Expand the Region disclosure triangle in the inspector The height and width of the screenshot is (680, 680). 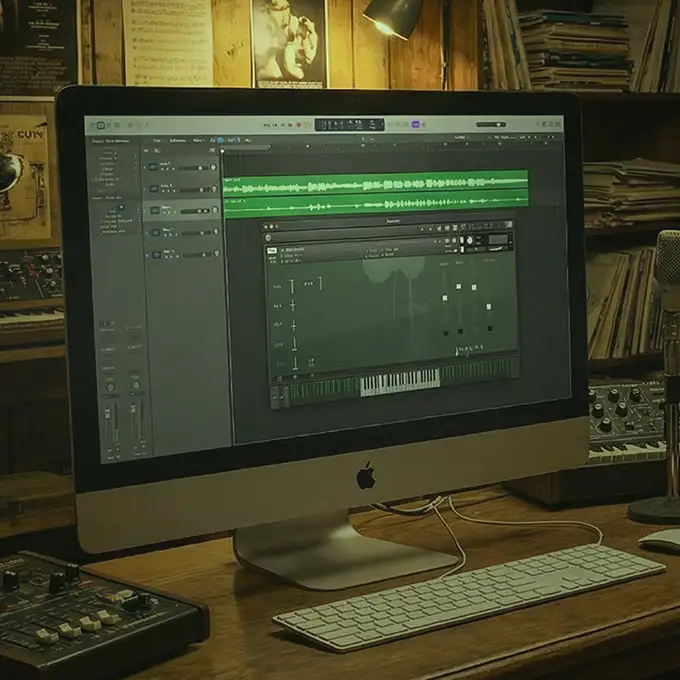[93, 141]
